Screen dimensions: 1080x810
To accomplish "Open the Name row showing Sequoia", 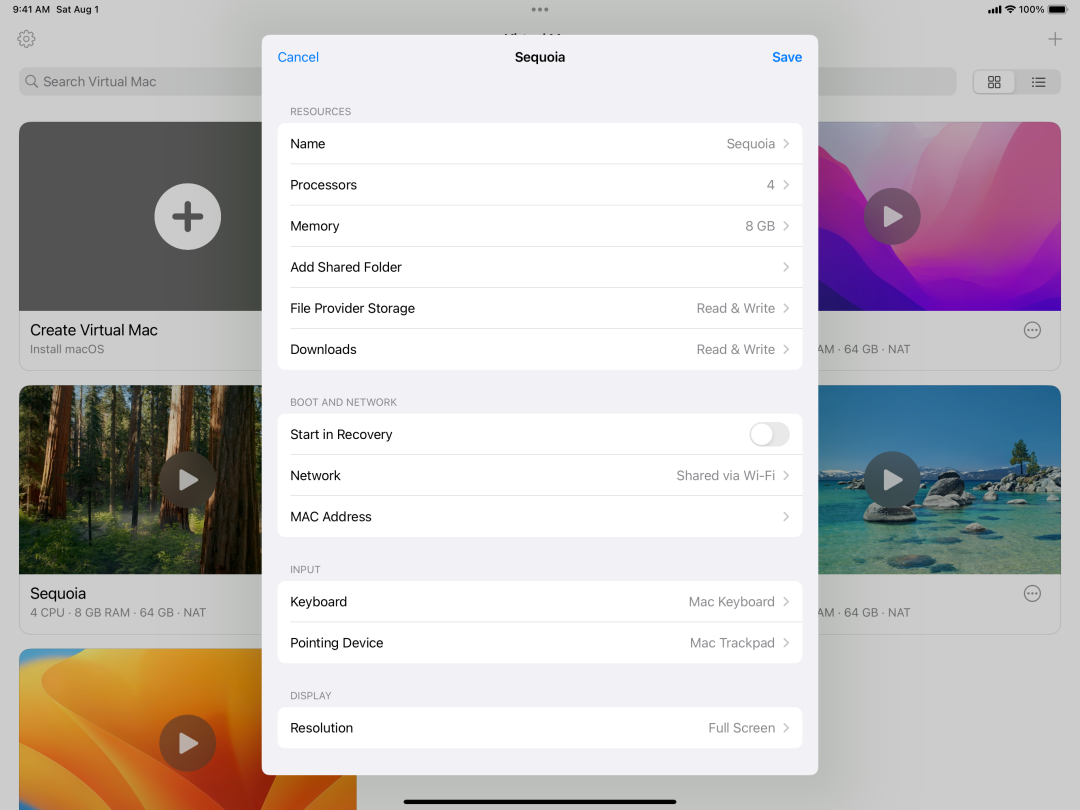I will coord(540,143).
